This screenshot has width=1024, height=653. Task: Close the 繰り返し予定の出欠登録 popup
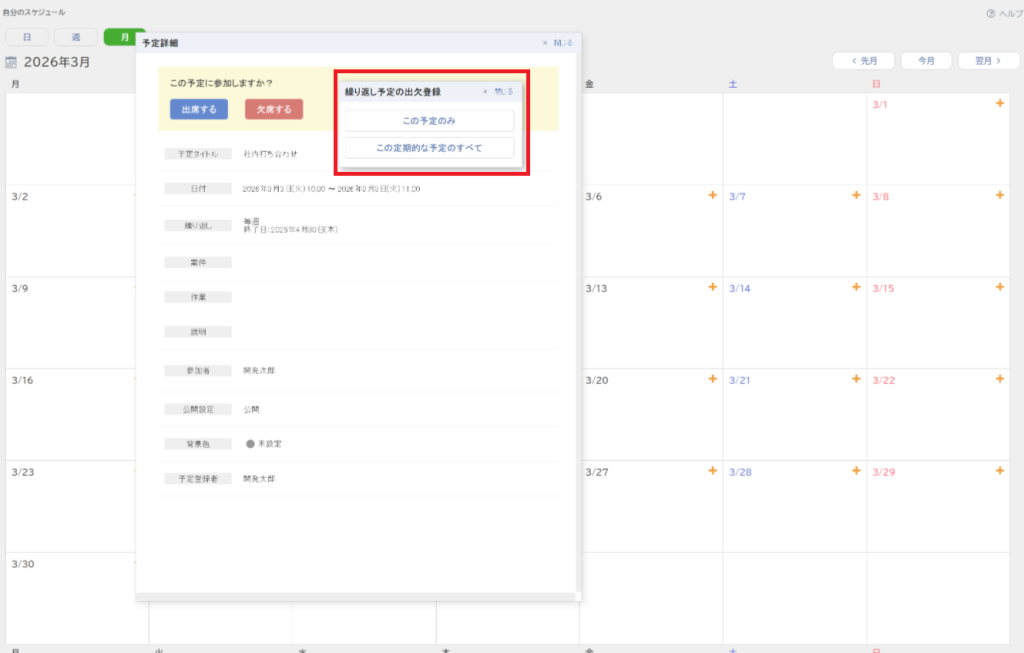pos(498,91)
